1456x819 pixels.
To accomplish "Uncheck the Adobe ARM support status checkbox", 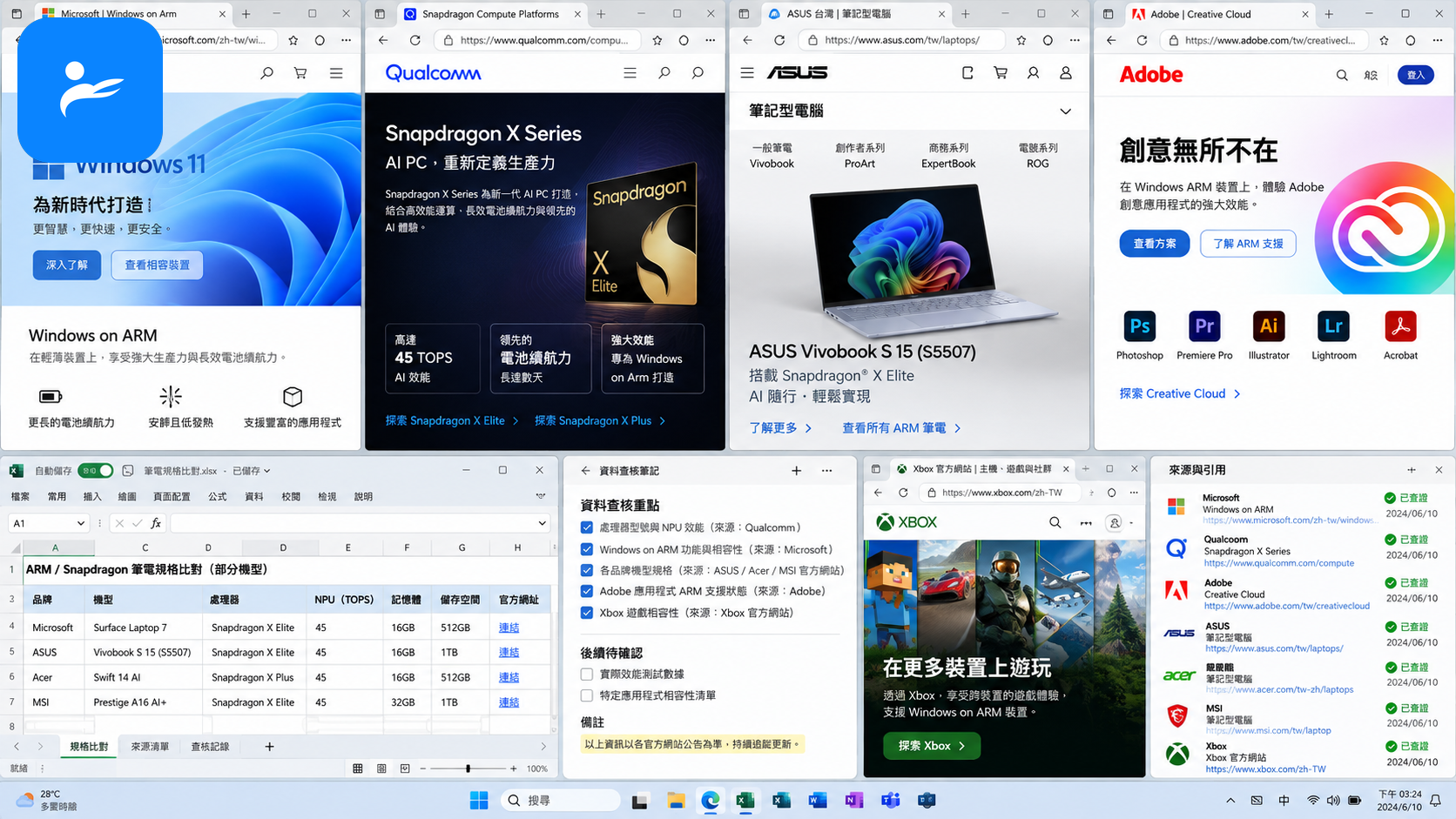I will point(587,591).
